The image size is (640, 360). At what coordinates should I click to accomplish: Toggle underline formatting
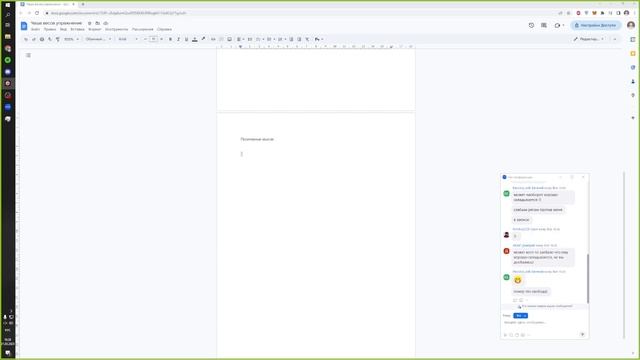point(187,39)
